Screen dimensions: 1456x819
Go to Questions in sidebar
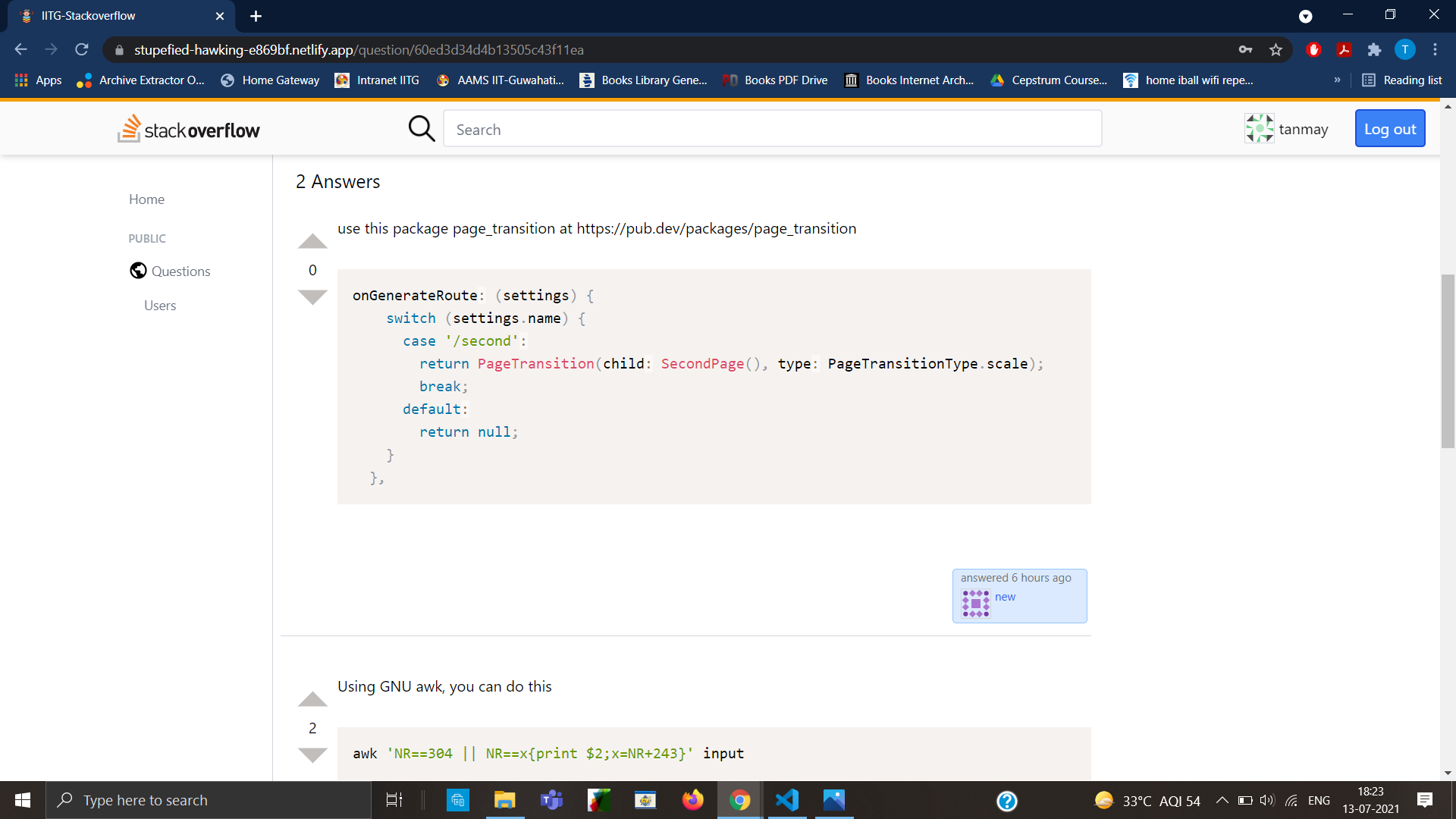point(180,271)
